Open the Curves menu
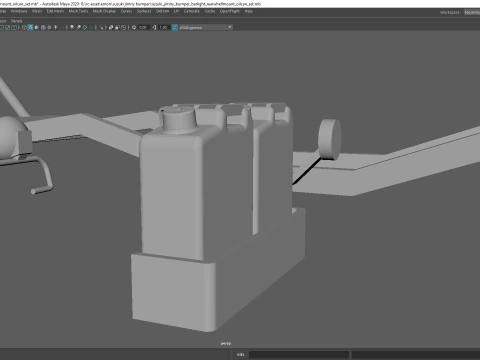 pos(126,11)
